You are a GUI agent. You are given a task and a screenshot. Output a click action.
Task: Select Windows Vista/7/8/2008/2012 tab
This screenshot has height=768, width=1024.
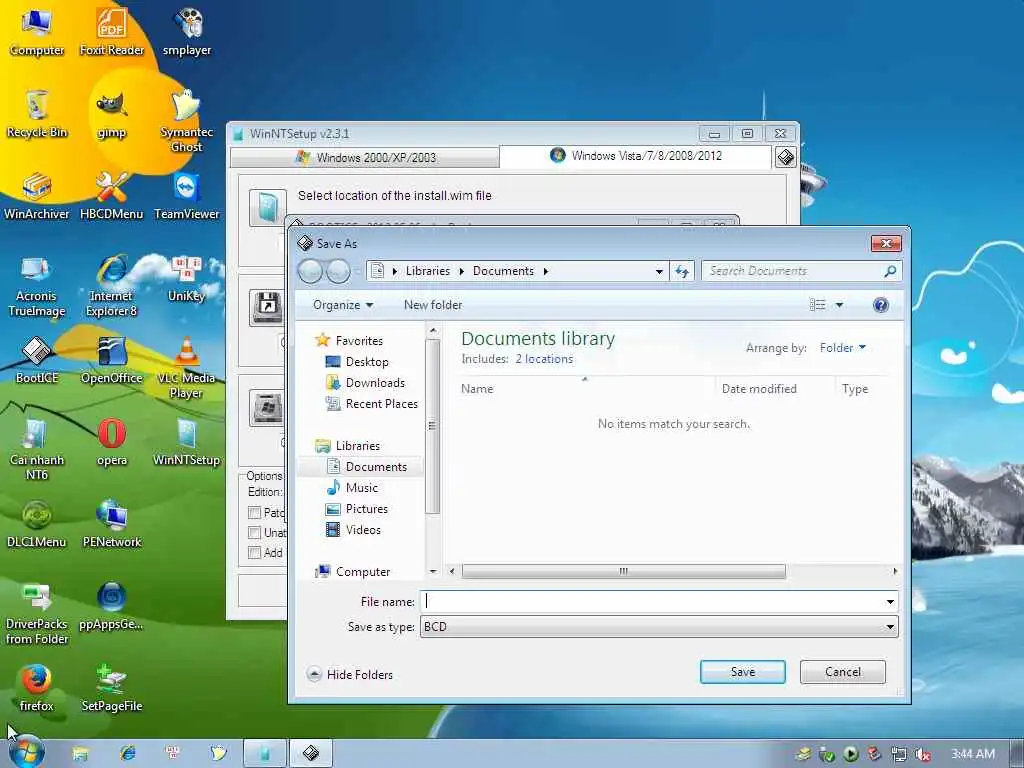635,156
